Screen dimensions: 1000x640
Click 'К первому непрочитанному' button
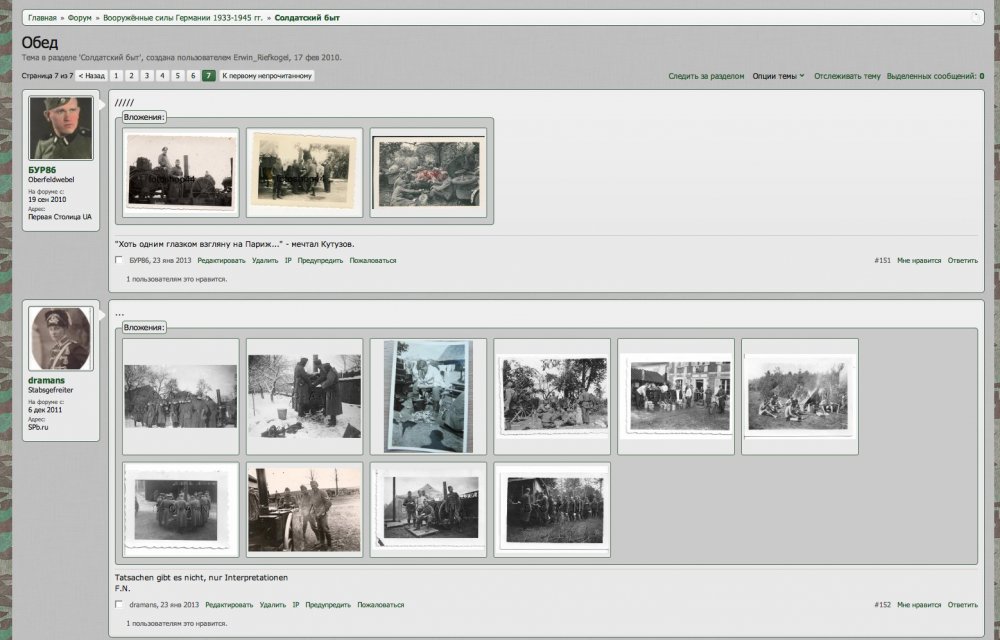pos(266,76)
